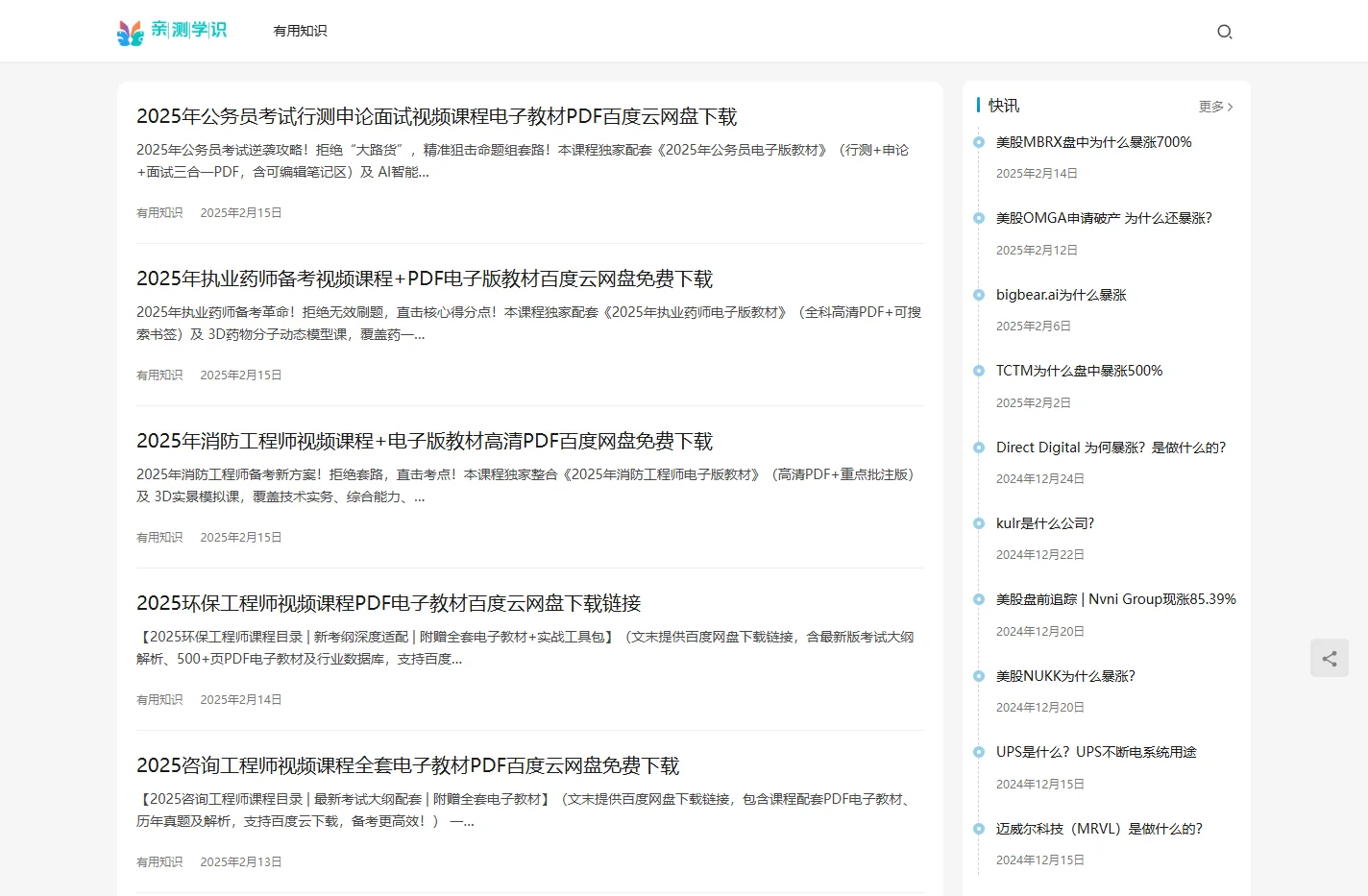Click date 2025年2月12日 under OMGA news

point(1037,251)
